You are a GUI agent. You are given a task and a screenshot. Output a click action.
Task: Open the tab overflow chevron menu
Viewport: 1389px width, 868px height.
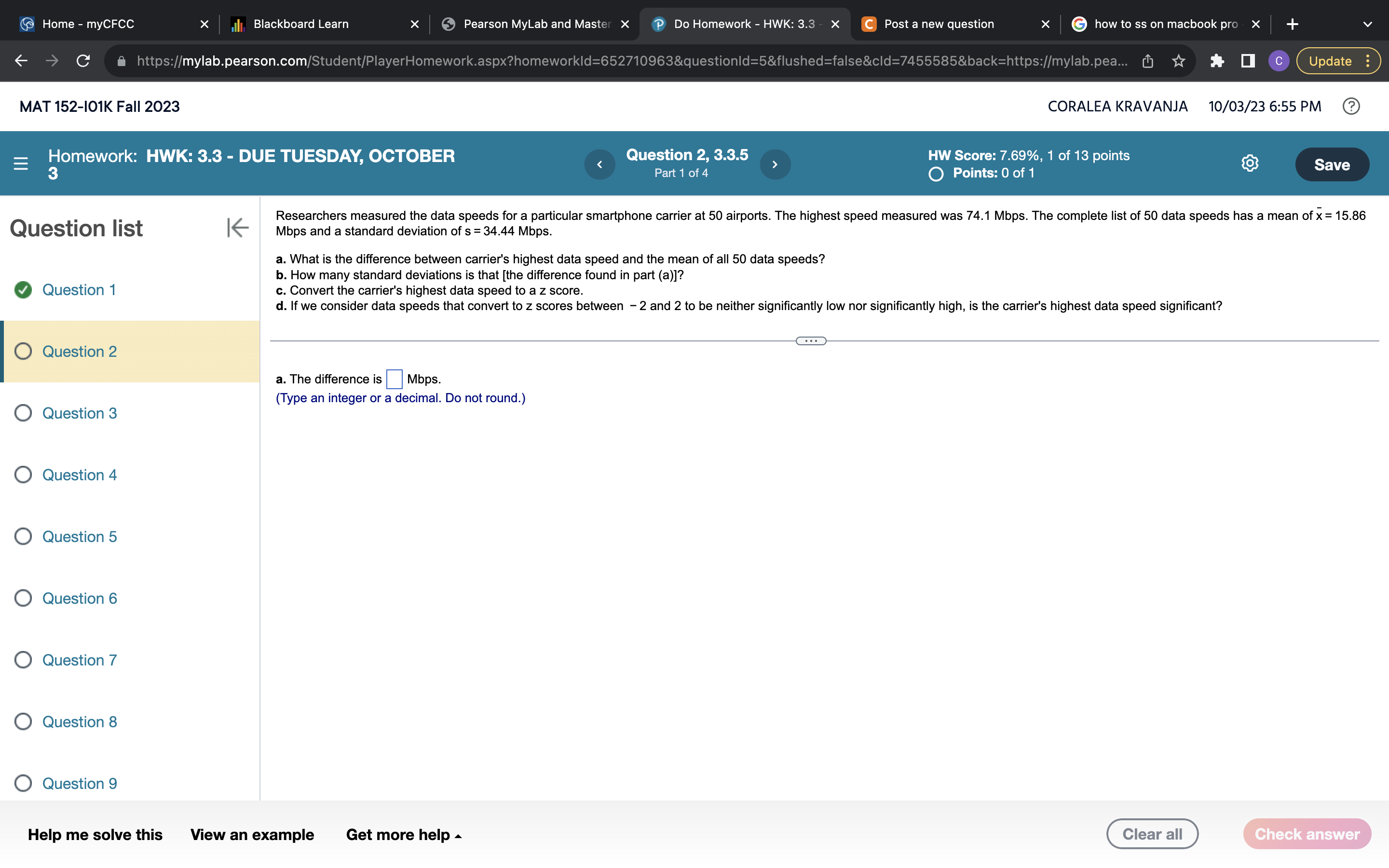tap(1368, 24)
